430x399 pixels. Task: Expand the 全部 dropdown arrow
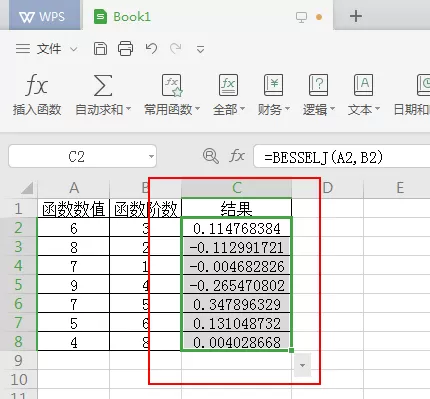[x=243, y=109]
